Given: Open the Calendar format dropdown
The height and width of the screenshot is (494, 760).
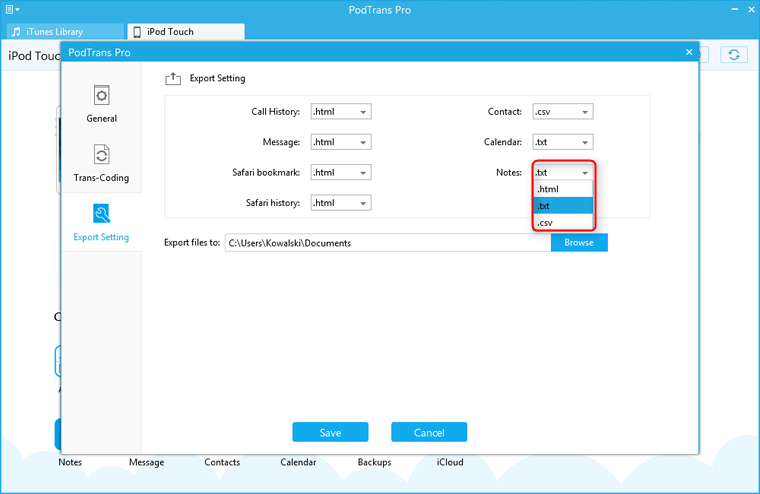Looking at the screenshot, I should pos(562,142).
